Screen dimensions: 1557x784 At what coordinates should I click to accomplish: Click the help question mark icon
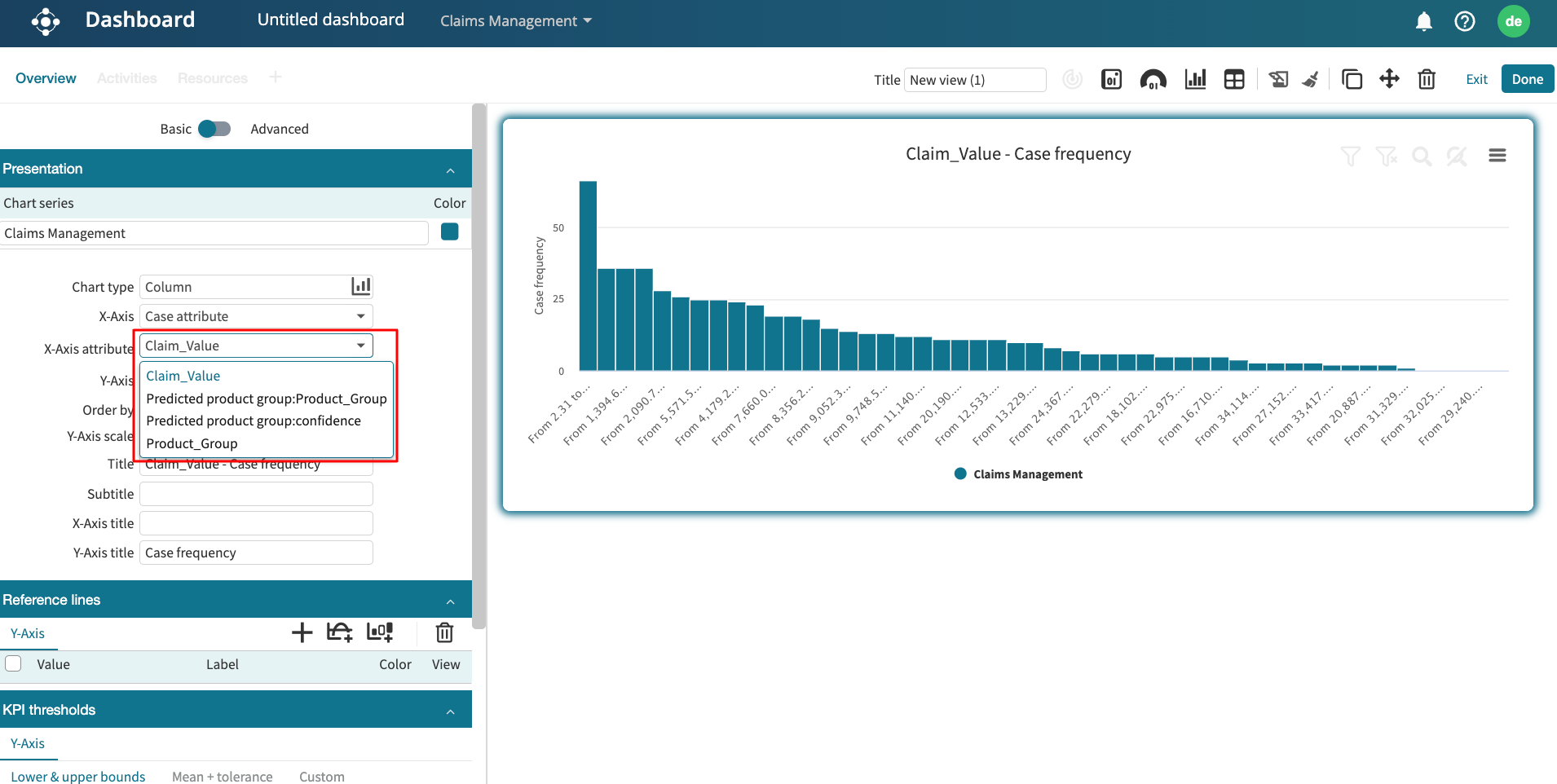click(x=1464, y=21)
